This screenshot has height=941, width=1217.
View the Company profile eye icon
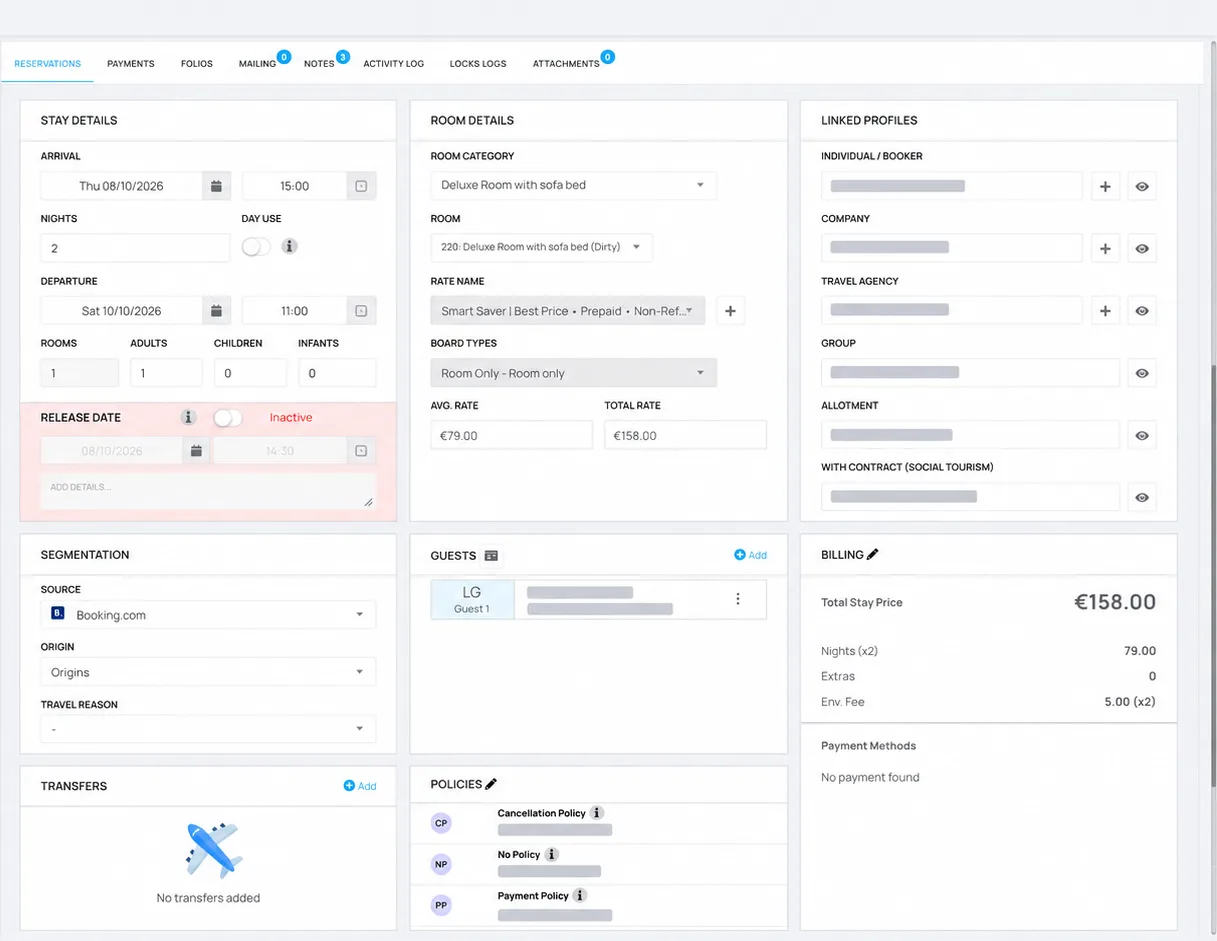point(1142,248)
